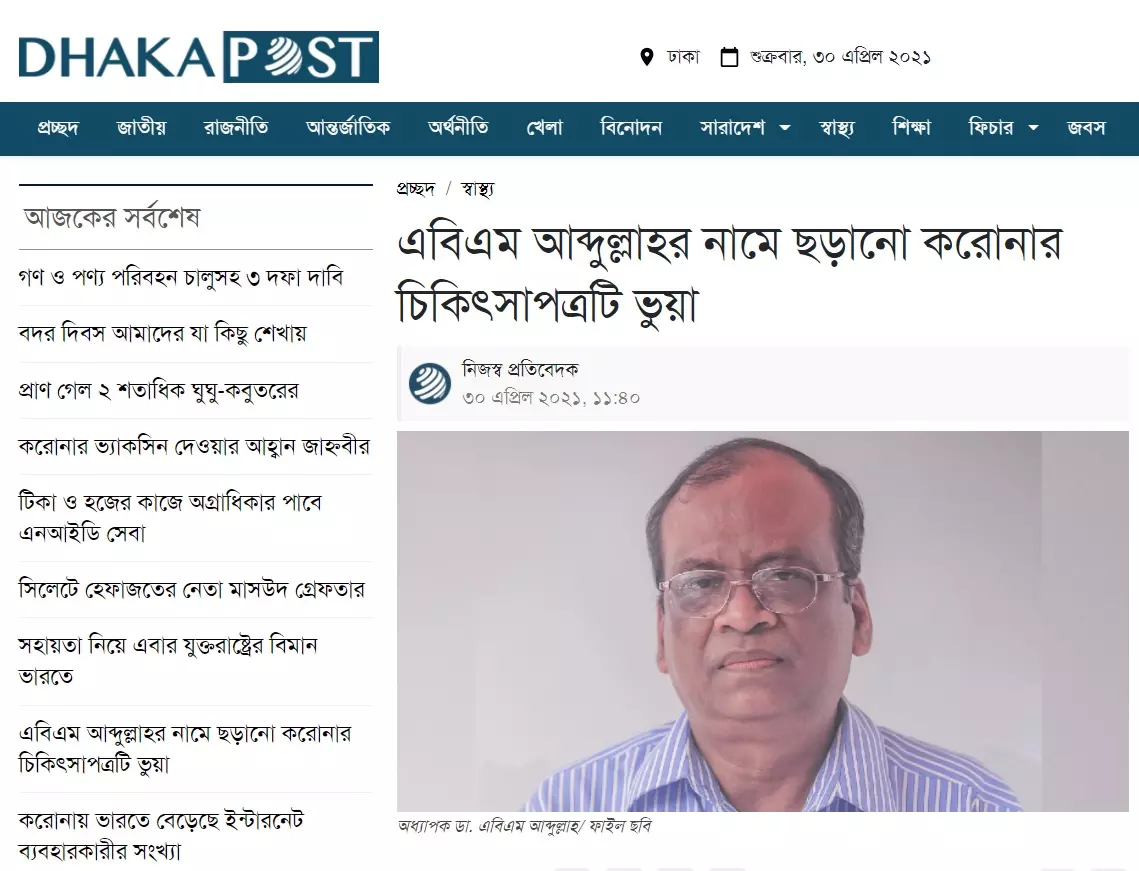Click the Dhaka Post logo
The image size is (1139, 871).
pos(198,57)
